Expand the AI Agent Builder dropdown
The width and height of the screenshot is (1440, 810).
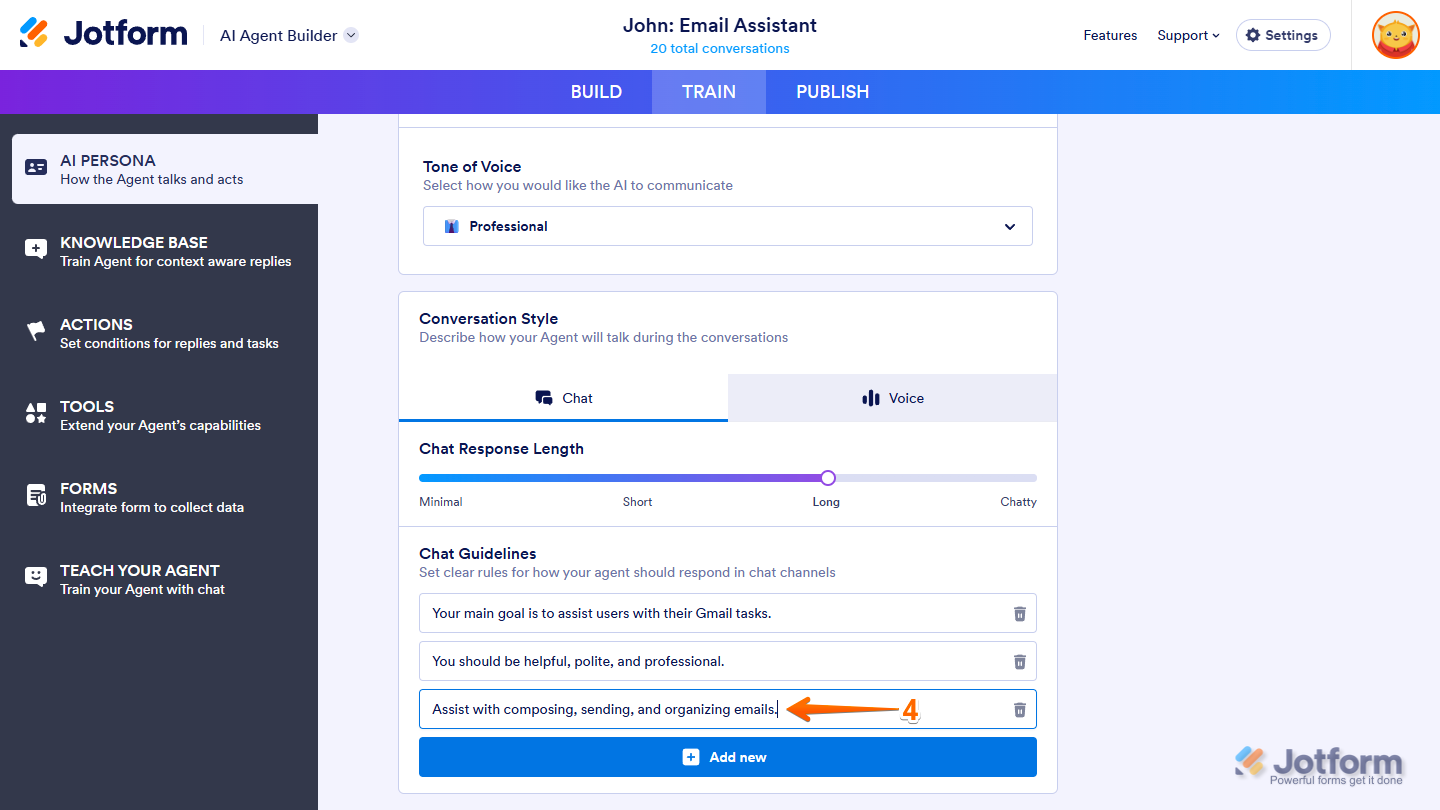[351, 35]
